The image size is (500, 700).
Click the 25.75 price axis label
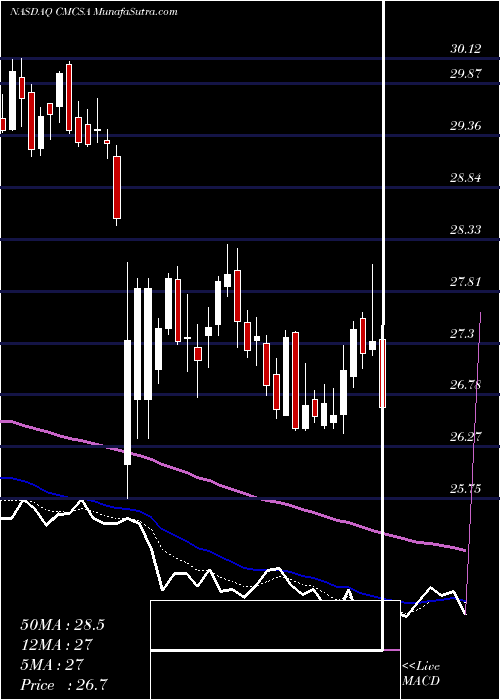click(466, 489)
